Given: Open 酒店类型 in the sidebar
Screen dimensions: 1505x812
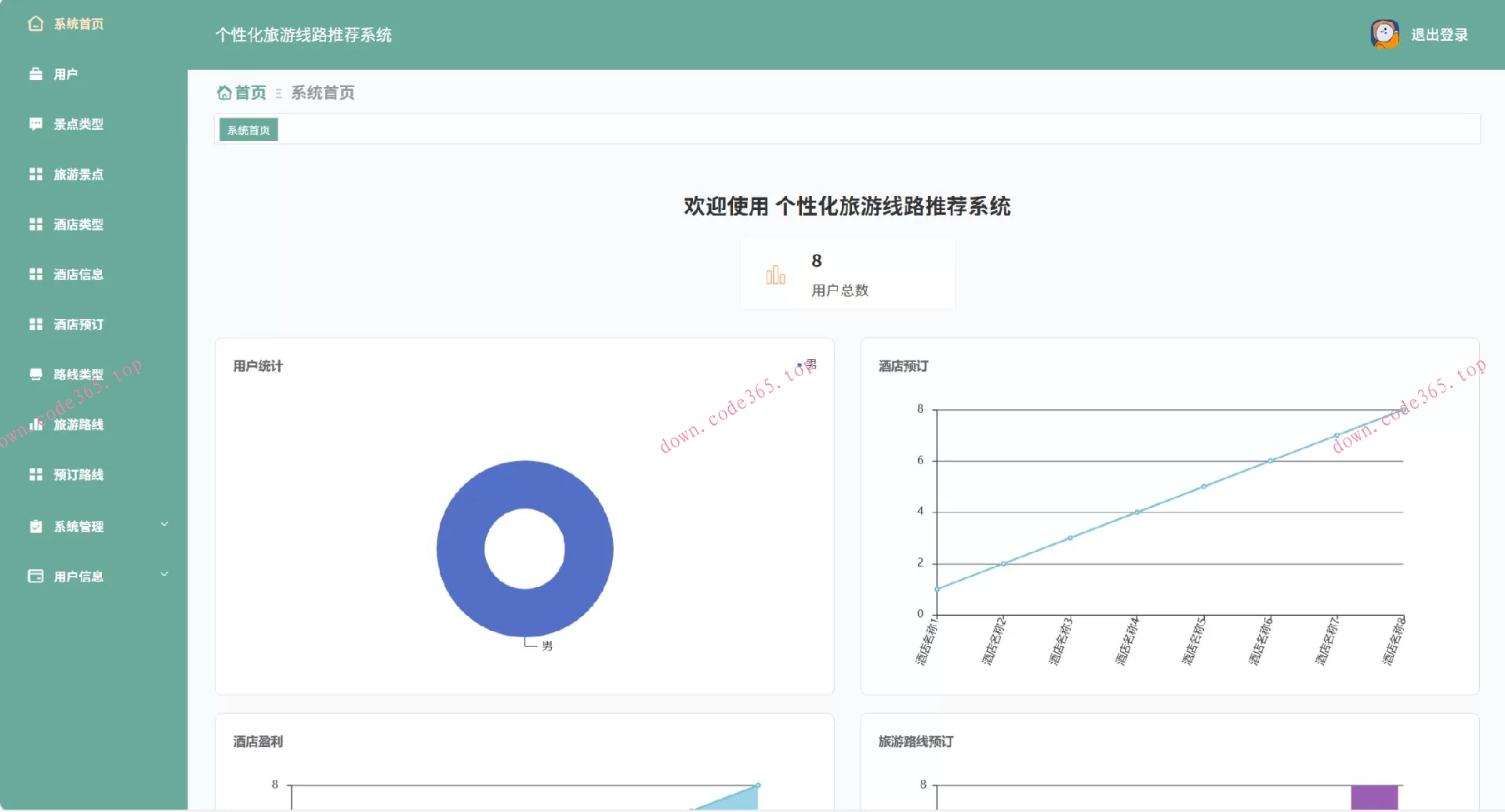Looking at the screenshot, I should click(x=78, y=224).
